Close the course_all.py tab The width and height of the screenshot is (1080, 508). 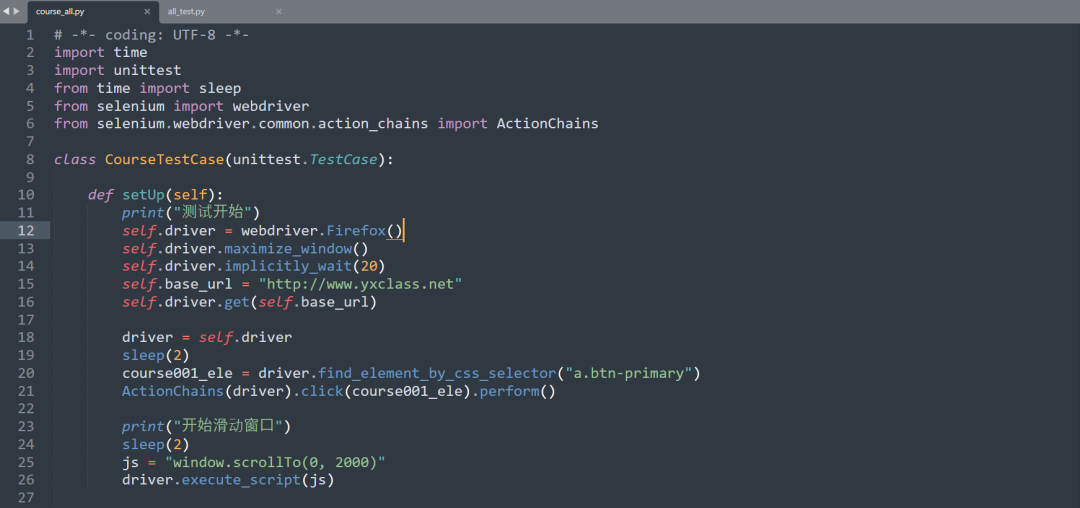(x=147, y=12)
